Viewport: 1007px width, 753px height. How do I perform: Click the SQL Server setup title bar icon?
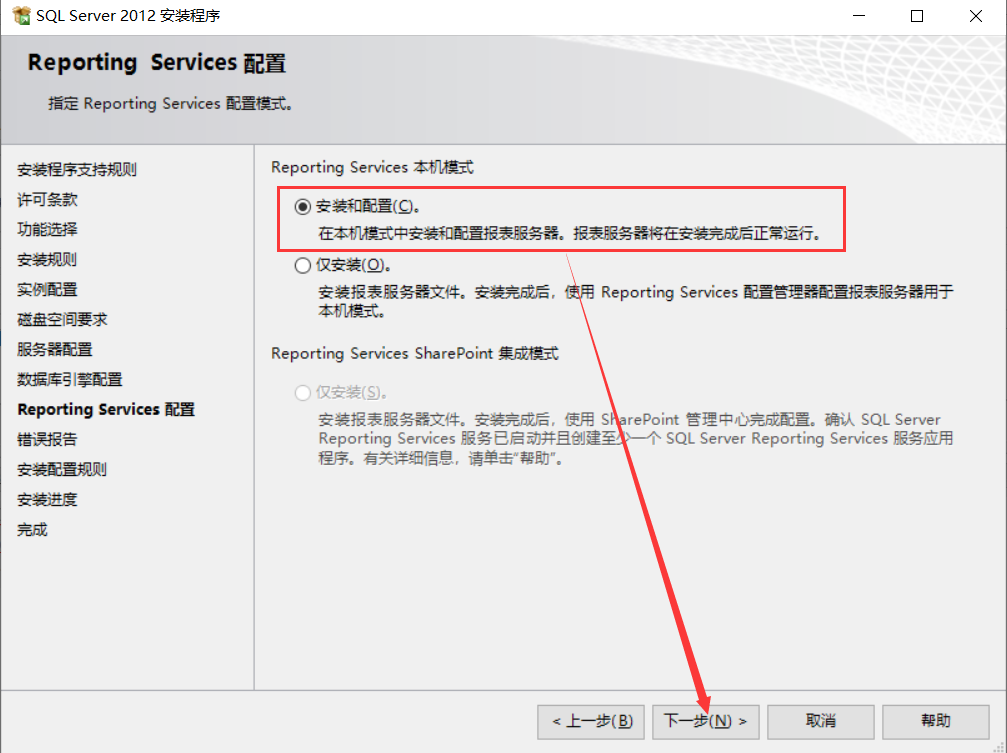coord(21,15)
